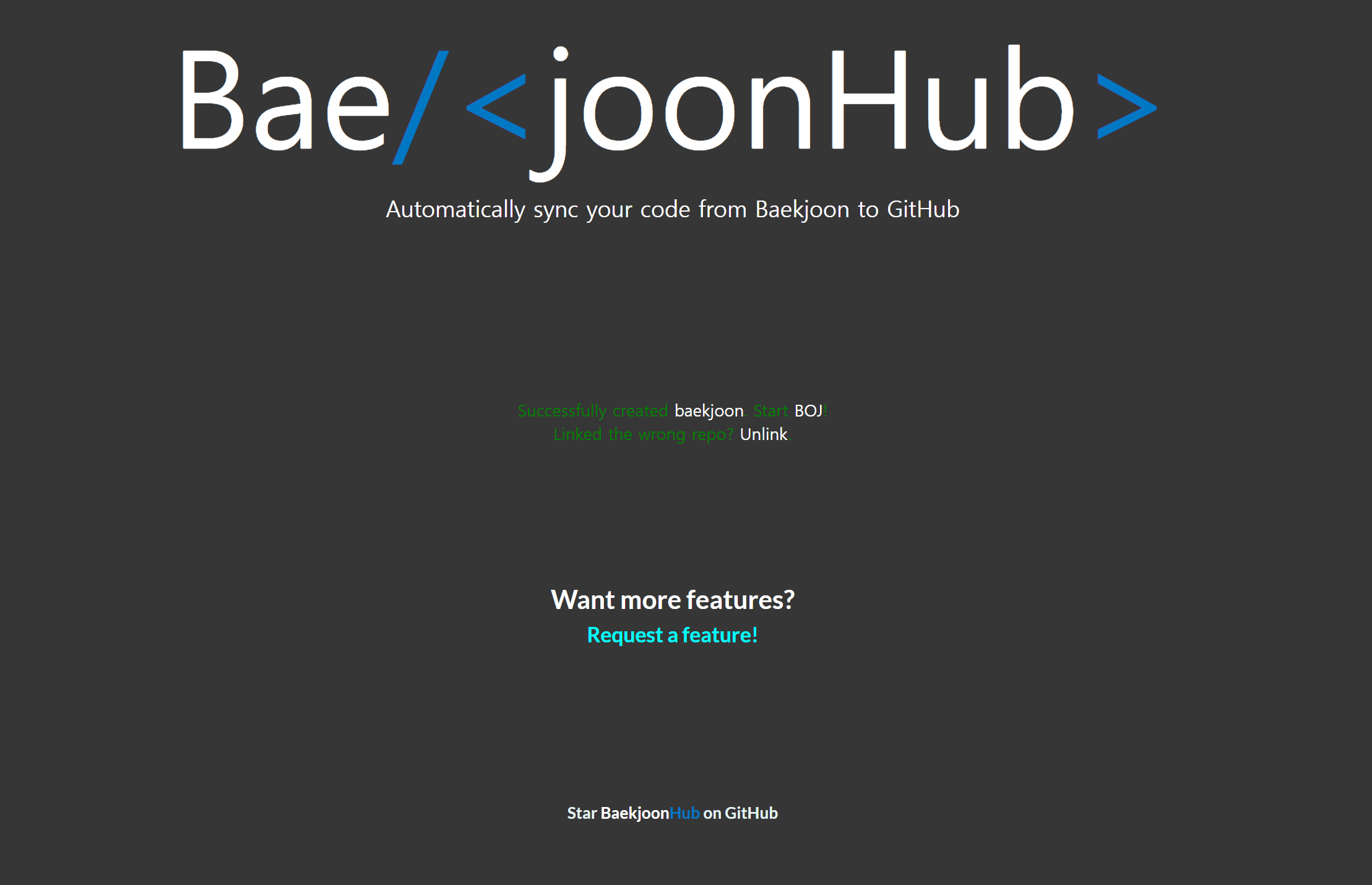Image resolution: width=1372 pixels, height=885 pixels.
Task: Click Request a feature!
Action: (672, 635)
